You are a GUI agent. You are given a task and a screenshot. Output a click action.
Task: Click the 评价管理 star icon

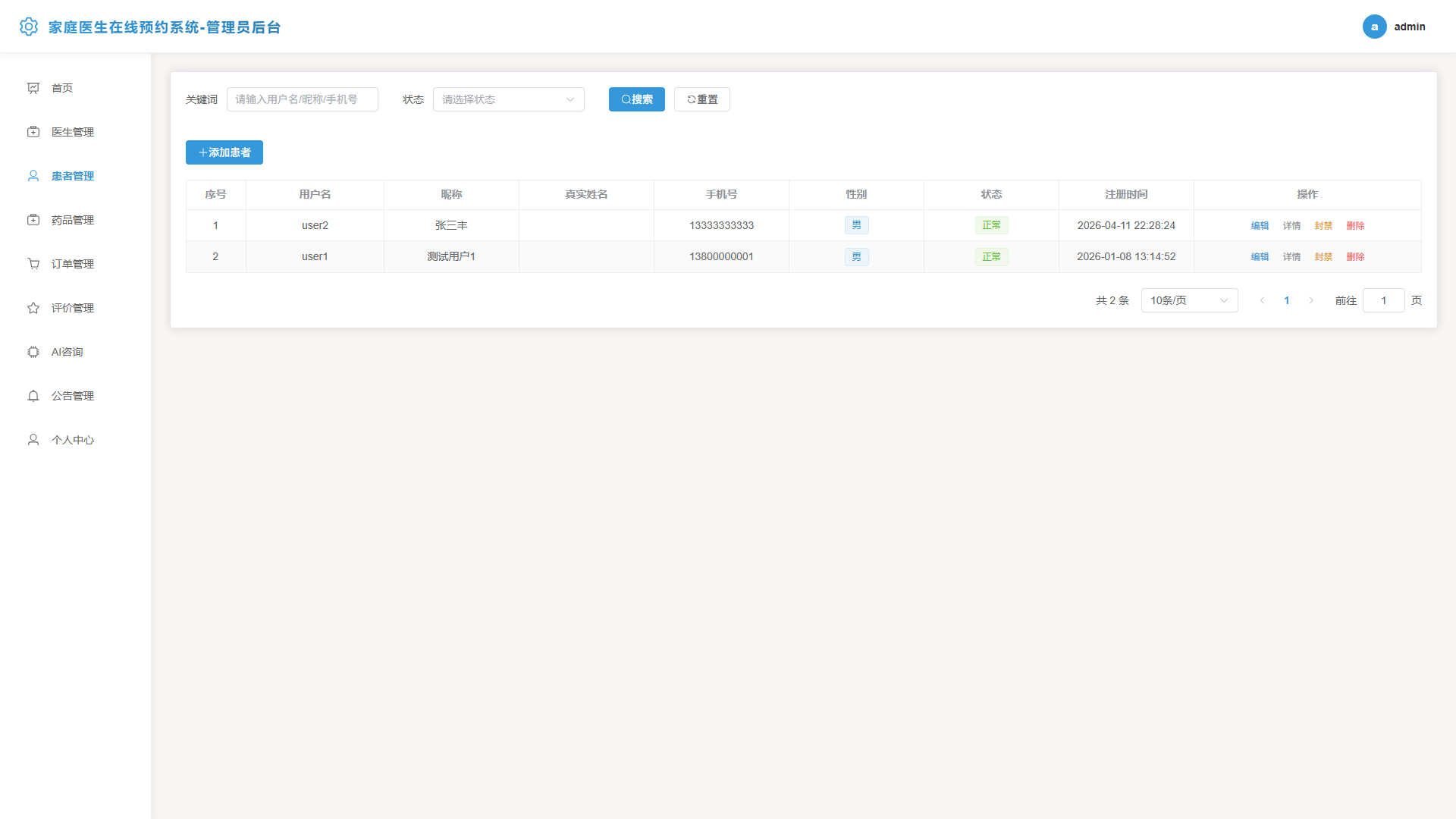(33, 308)
